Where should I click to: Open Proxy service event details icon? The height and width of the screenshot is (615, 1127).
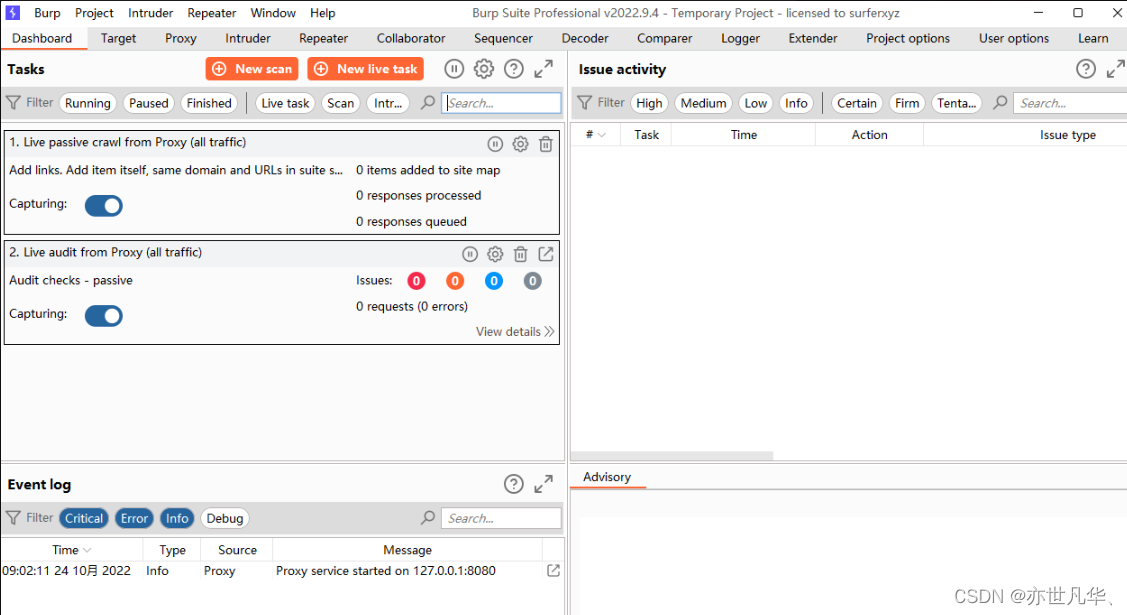tap(553, 570)
